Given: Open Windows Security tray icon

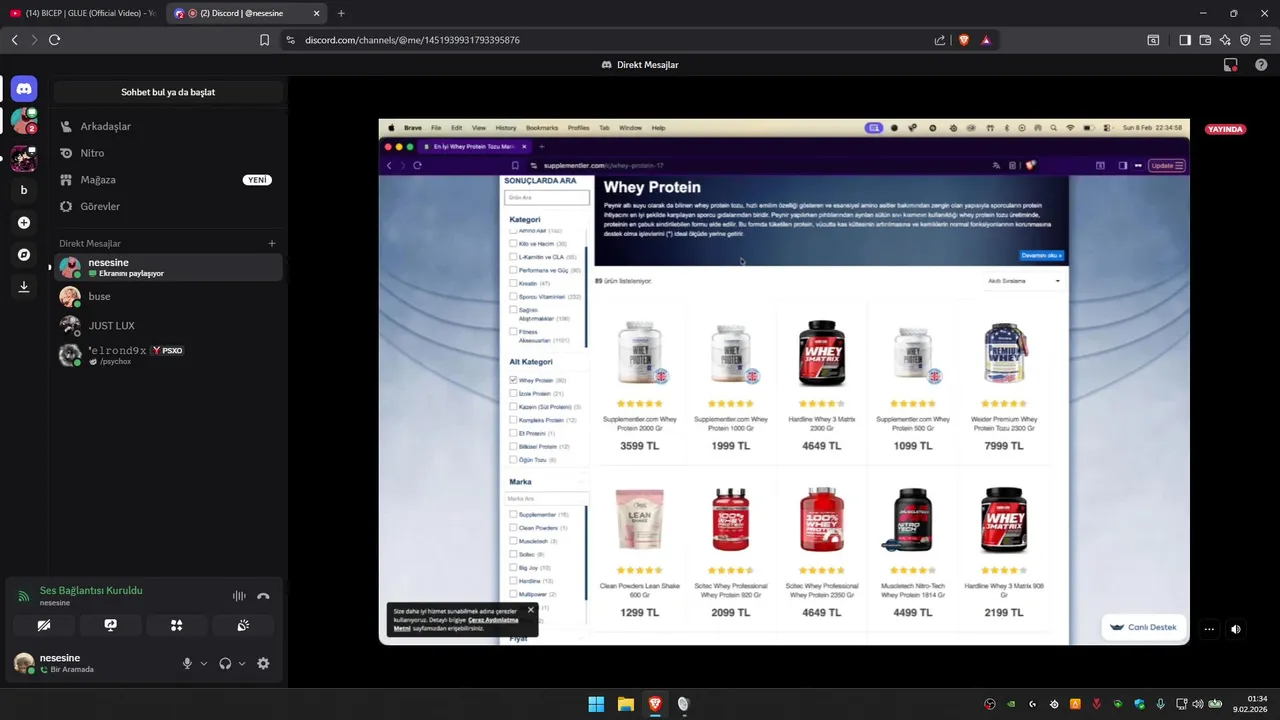Looking at the screenshot, I should (1139, 704).
